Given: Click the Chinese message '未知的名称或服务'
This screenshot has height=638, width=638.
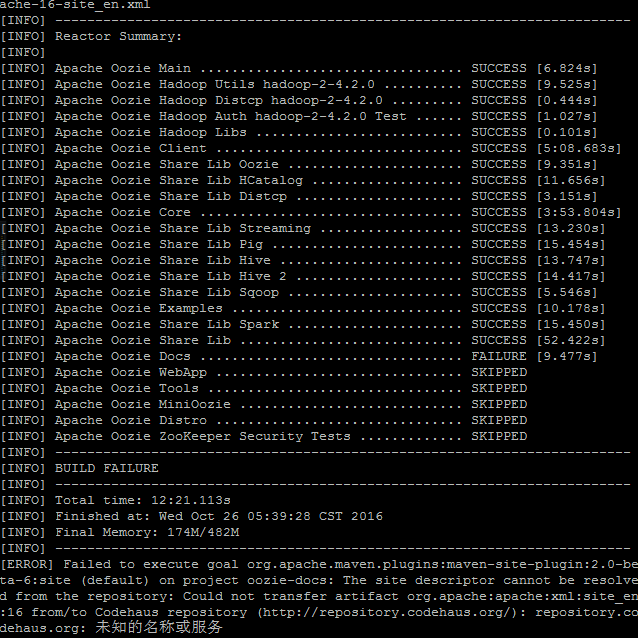Looking at the screenshot, I should click(159, 627).
